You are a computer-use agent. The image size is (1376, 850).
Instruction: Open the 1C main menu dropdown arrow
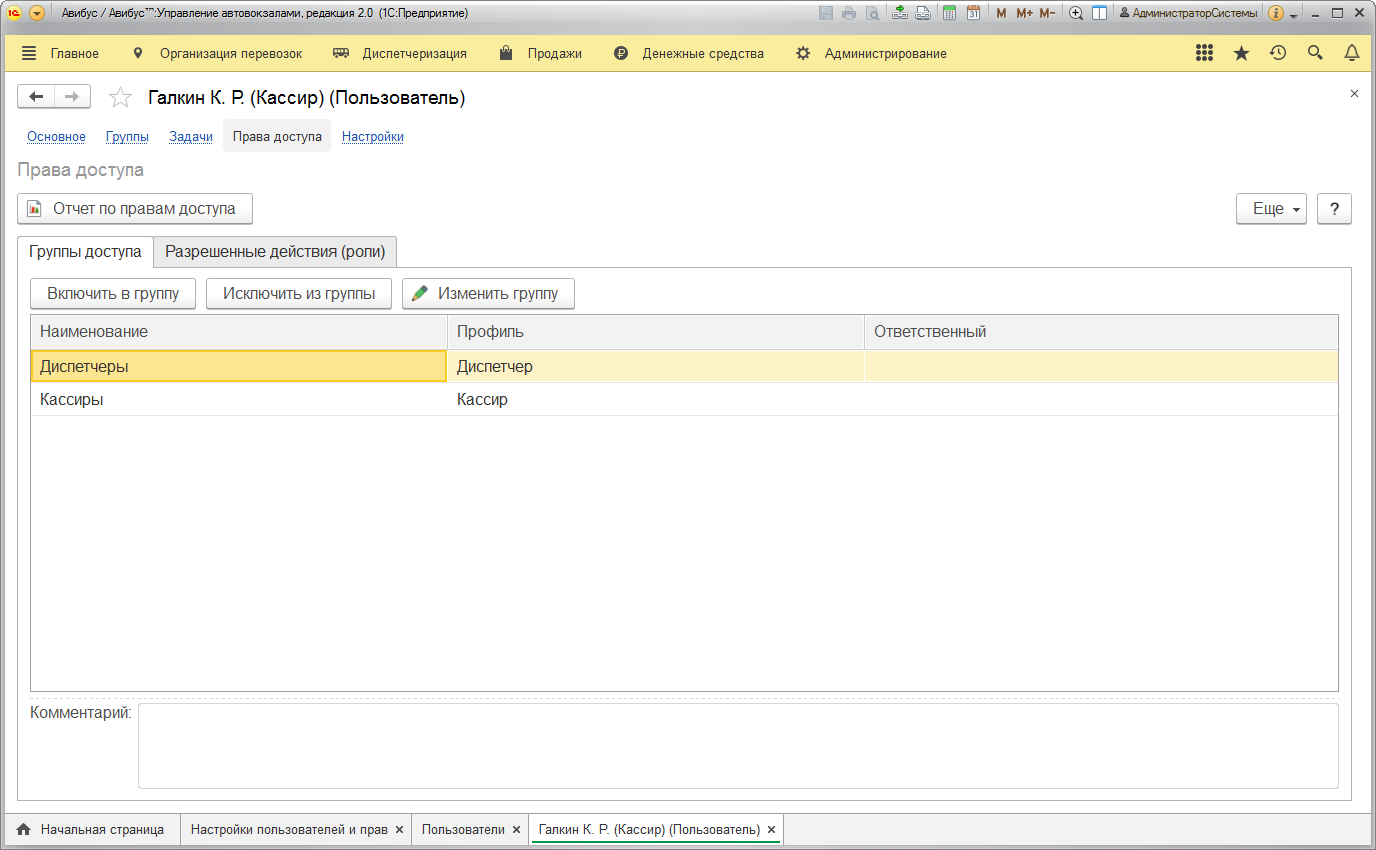(37, 13)
